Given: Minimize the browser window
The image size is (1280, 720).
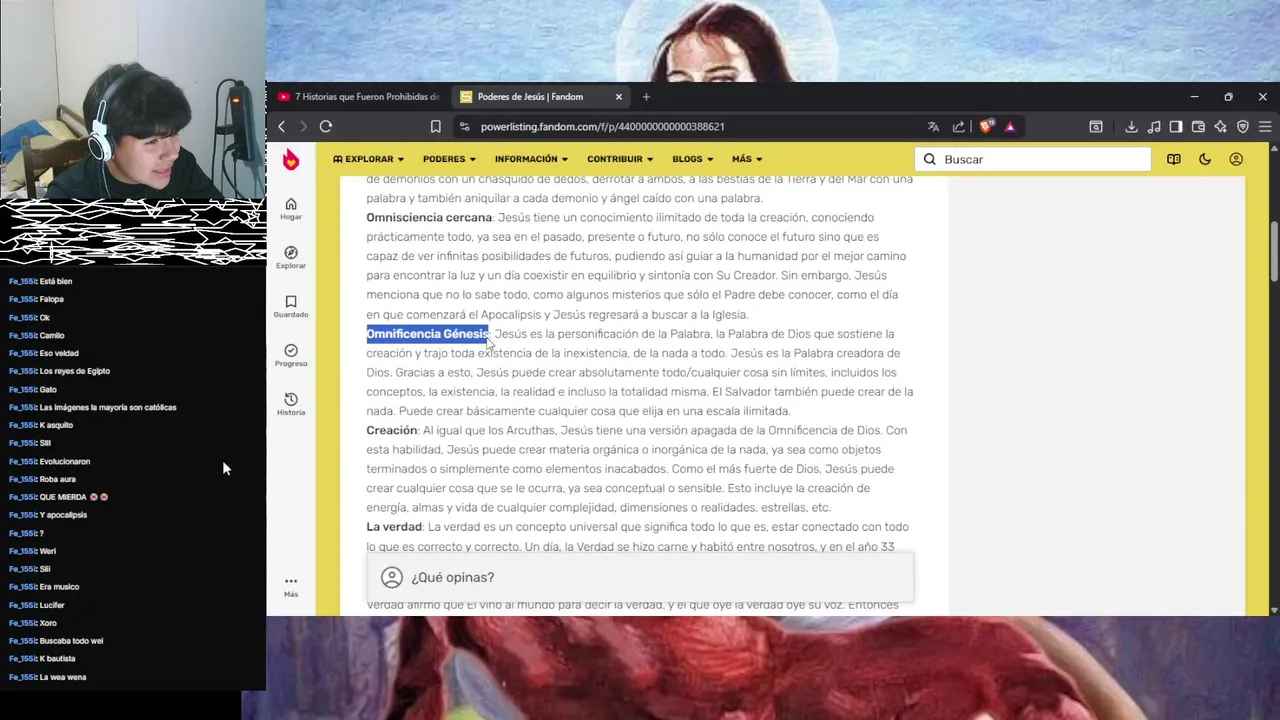Looking at the screenshot, I should pos(1194,97).
